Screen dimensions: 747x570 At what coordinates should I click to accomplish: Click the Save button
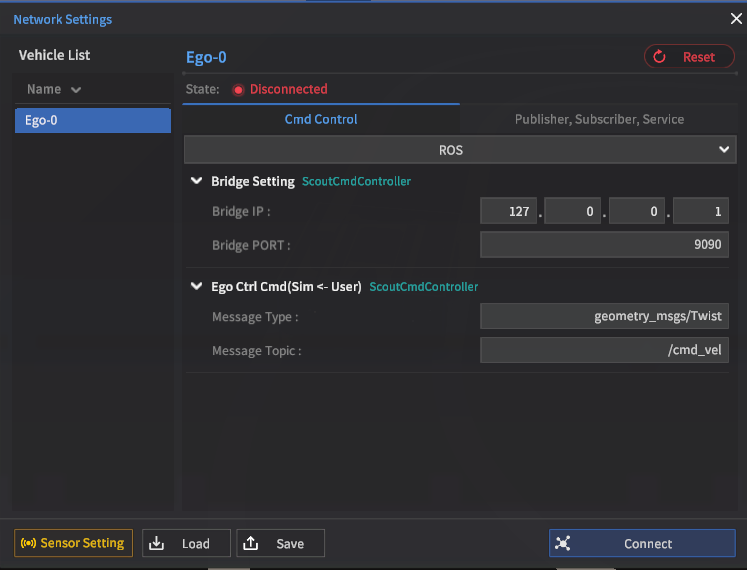tap(281, 543)
